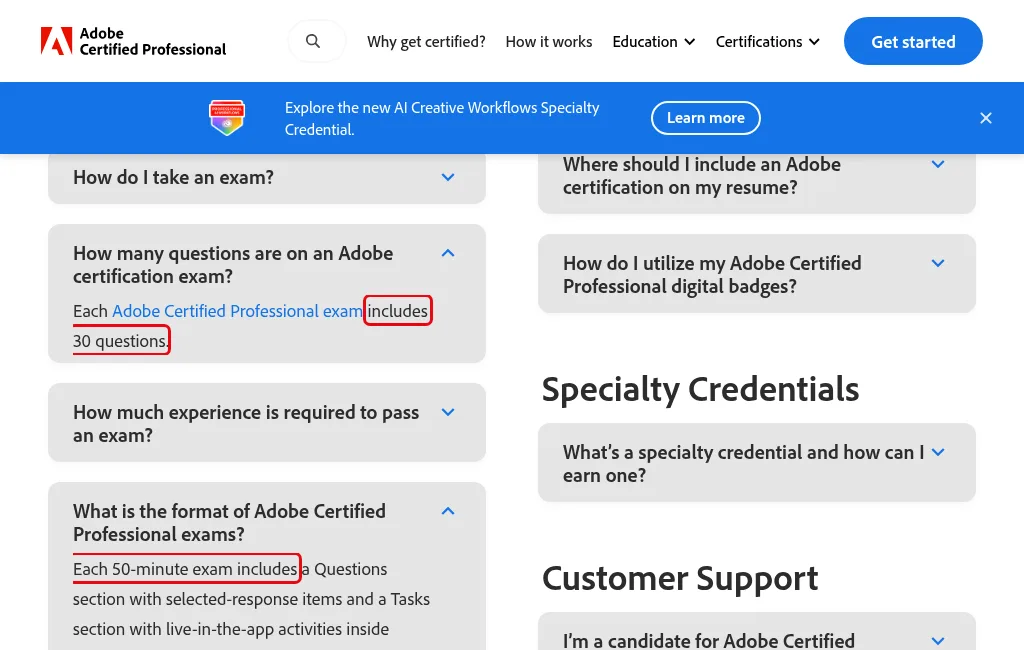Click the Customer Support heading
1024x650 pixels.
[680, 578]
